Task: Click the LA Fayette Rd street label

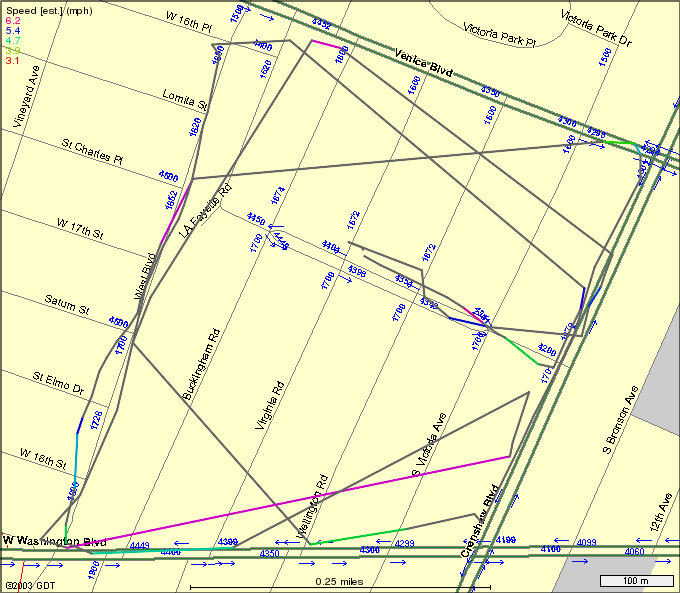Action: tap(206, 211)
